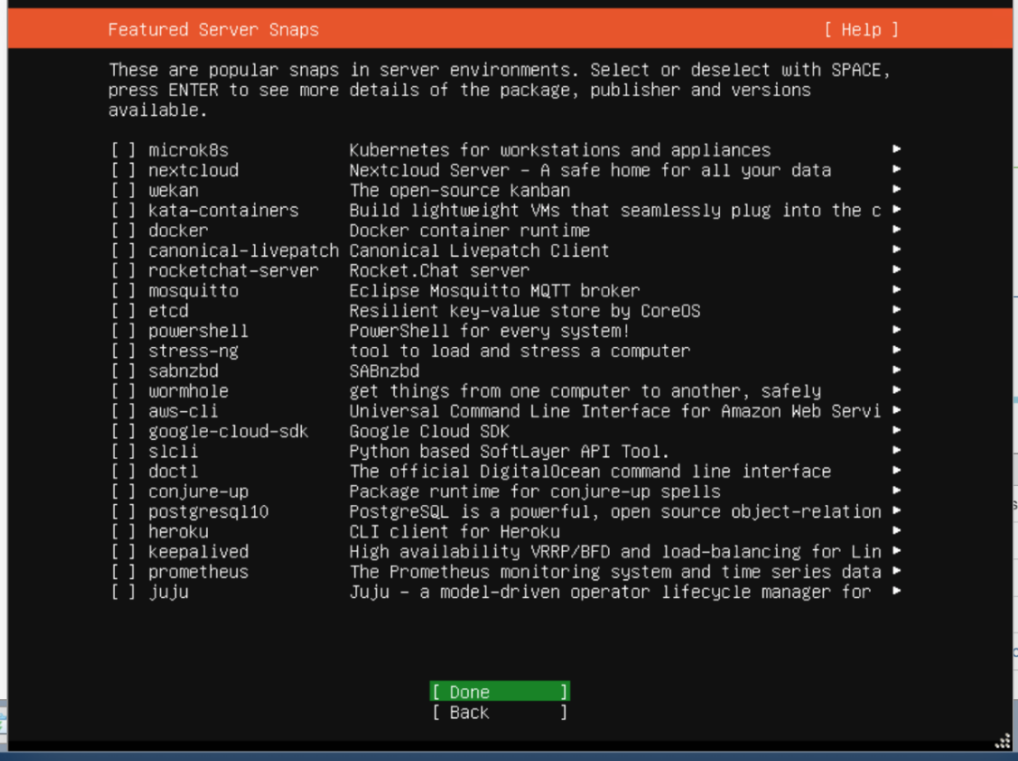Click the wormhole snap name
This screenshot has height=761, width=1018.
tap(188, 392)
